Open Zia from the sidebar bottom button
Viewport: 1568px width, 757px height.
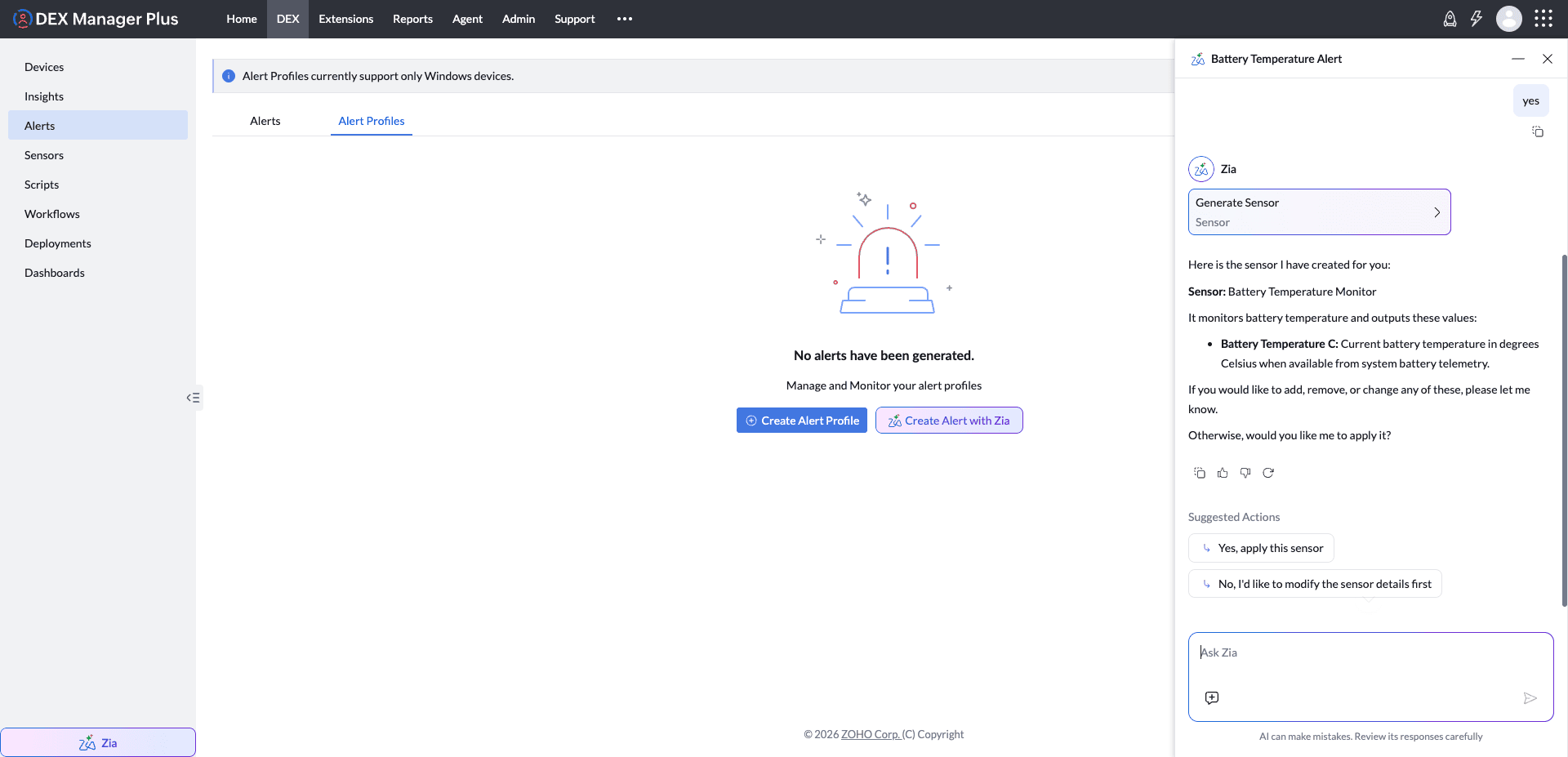(98, 742)
